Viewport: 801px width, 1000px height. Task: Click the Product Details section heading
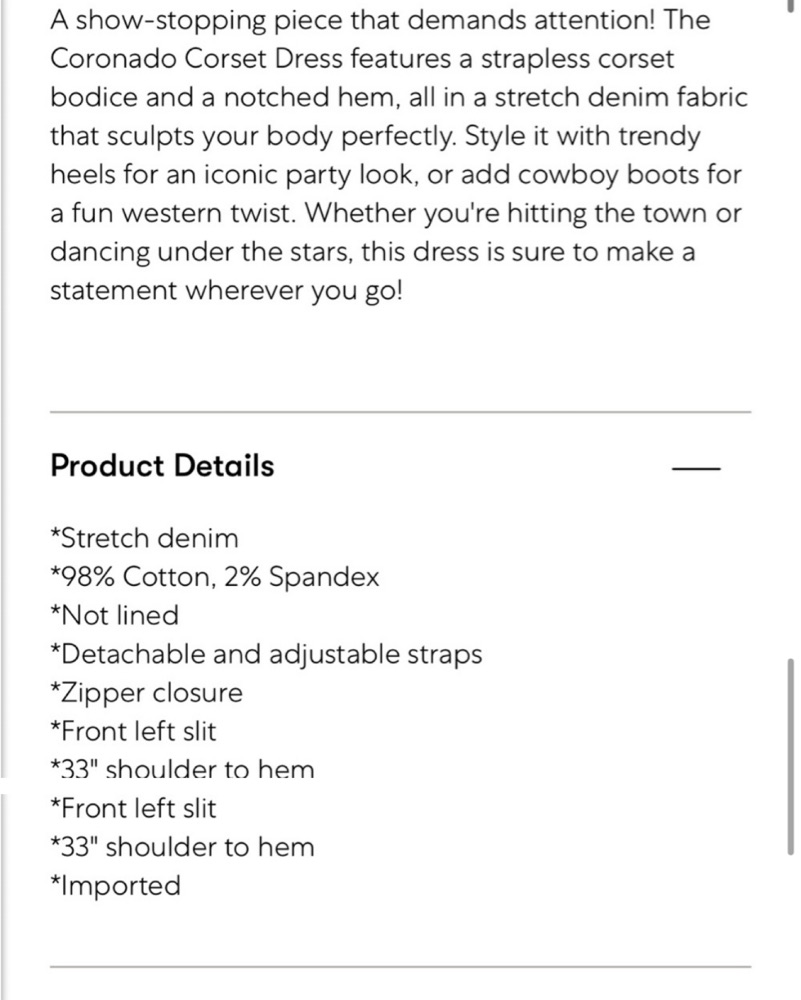point(162,466)
